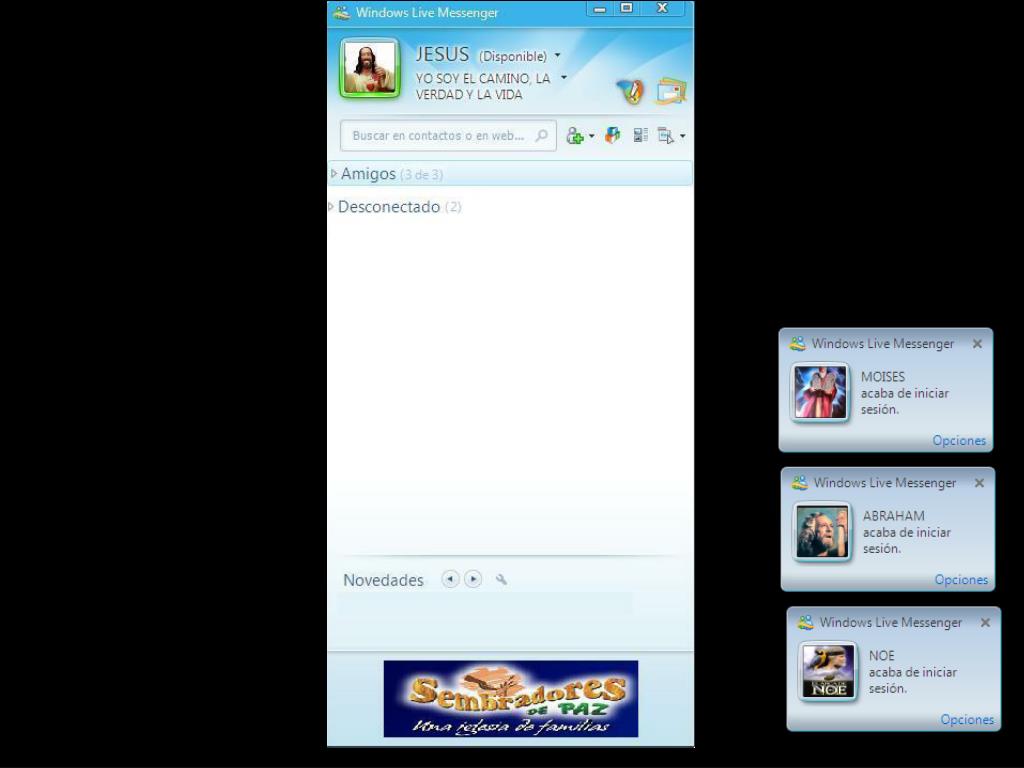Viewport: 1024px width, 768px height.
Task: Open the add contact dropdown arrow
Action: (x=592, y=136)
